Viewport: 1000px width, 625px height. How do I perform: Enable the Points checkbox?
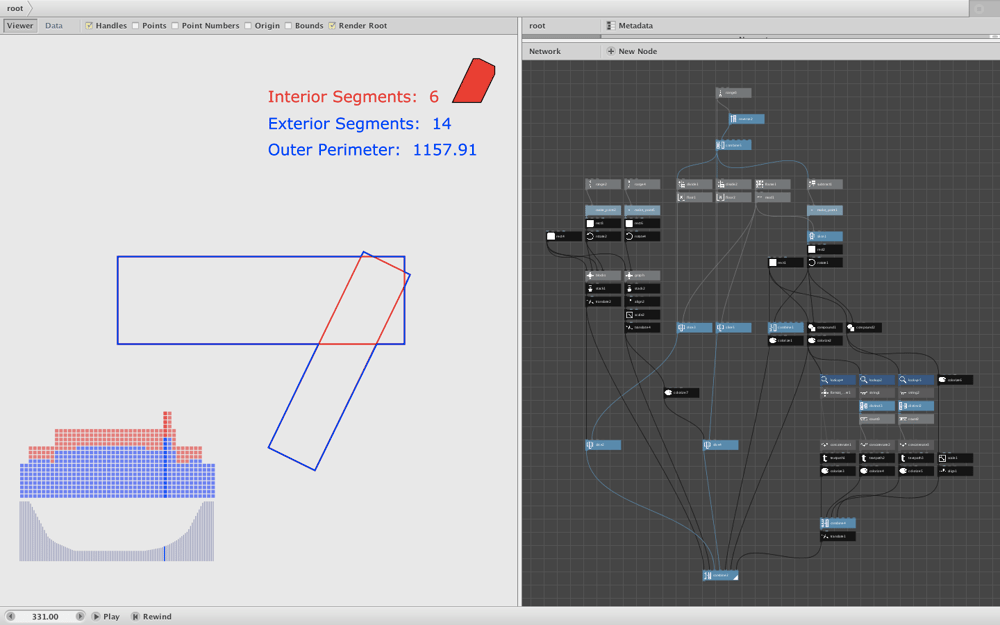pyautogui.click(x=135, y=26)
